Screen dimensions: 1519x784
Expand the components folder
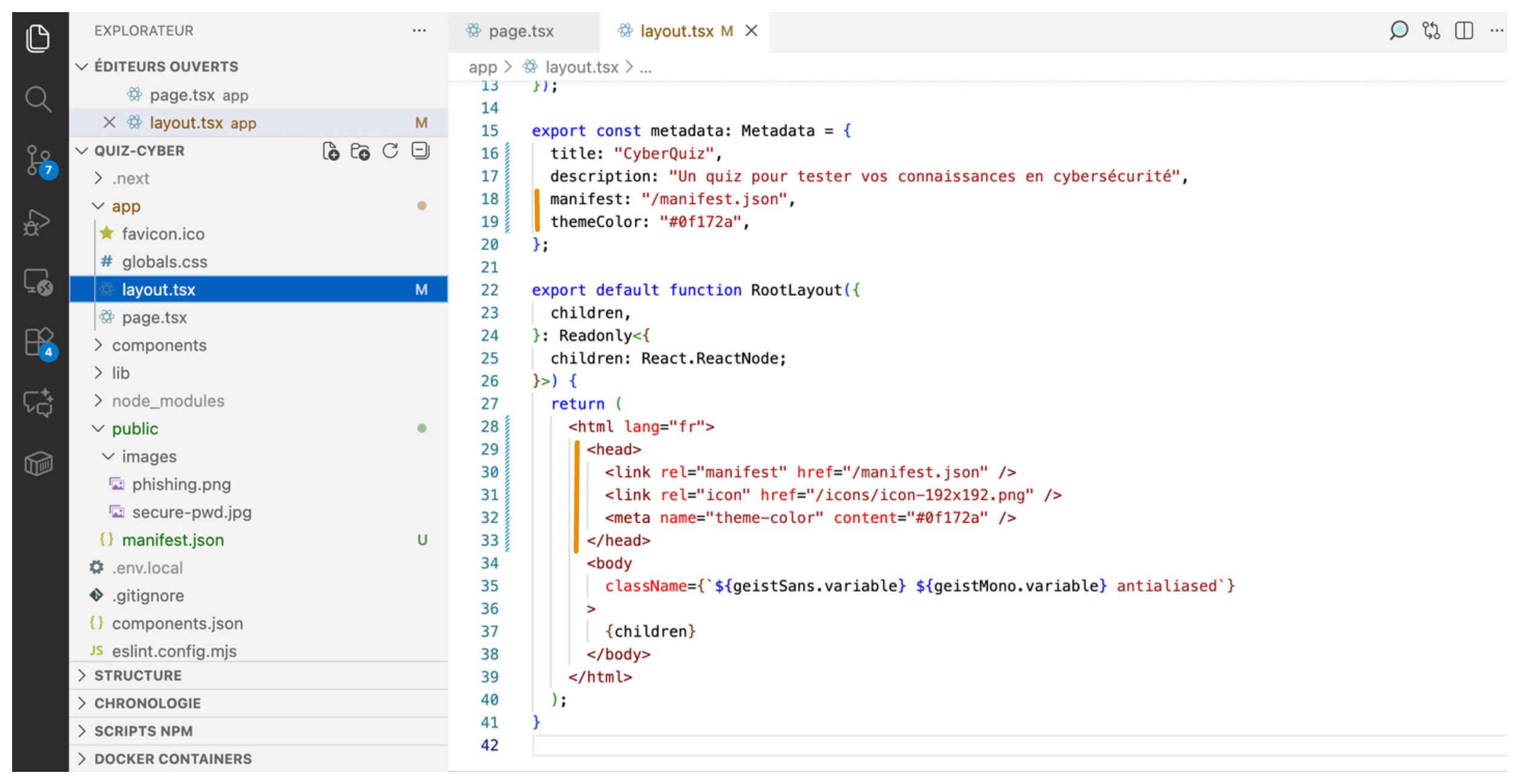pyautogui.click(x=159, y=345)
